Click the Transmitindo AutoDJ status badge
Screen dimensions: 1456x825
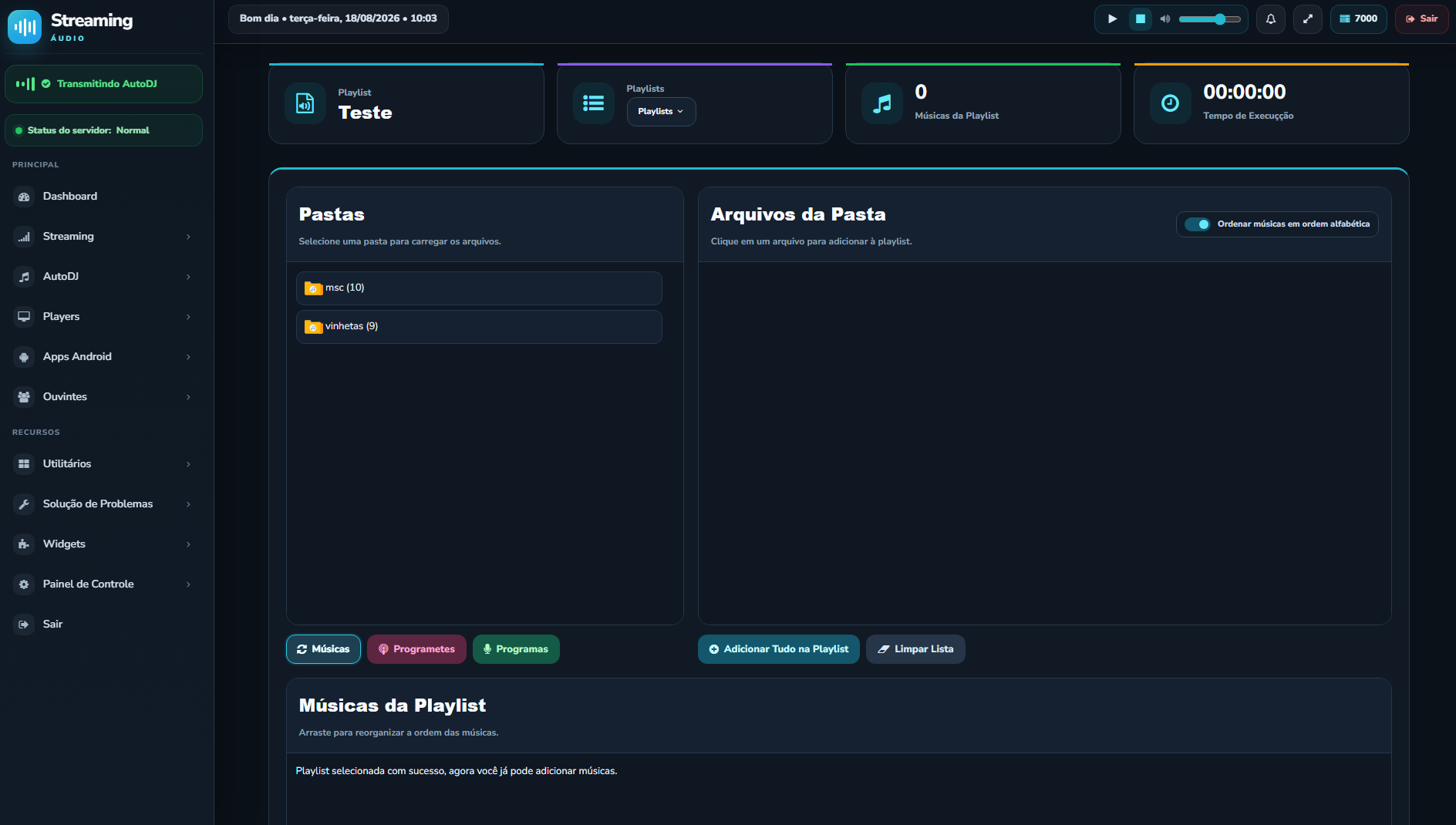point(103,83)
